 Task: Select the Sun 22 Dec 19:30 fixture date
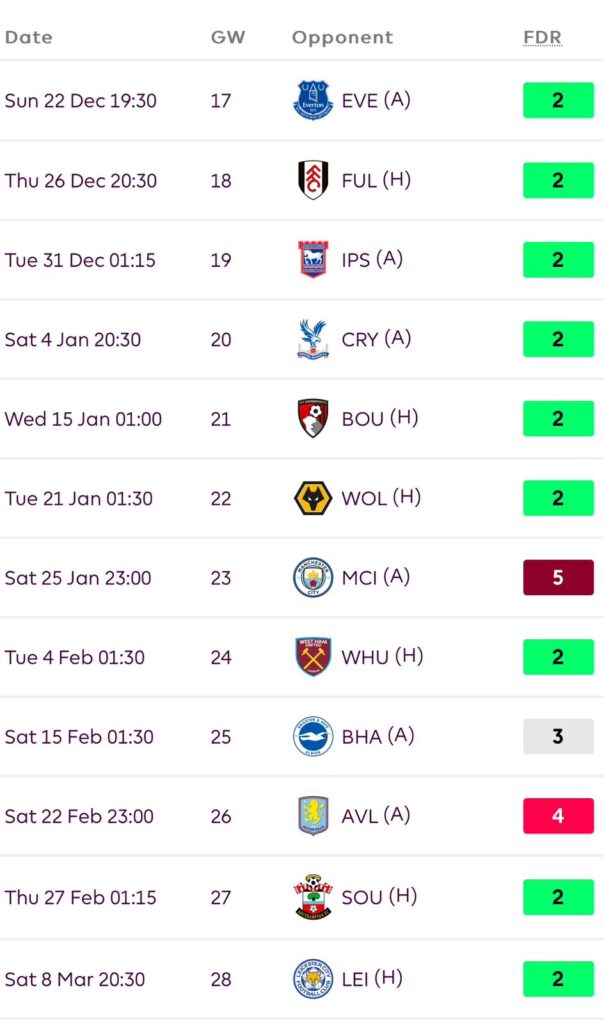81,101
